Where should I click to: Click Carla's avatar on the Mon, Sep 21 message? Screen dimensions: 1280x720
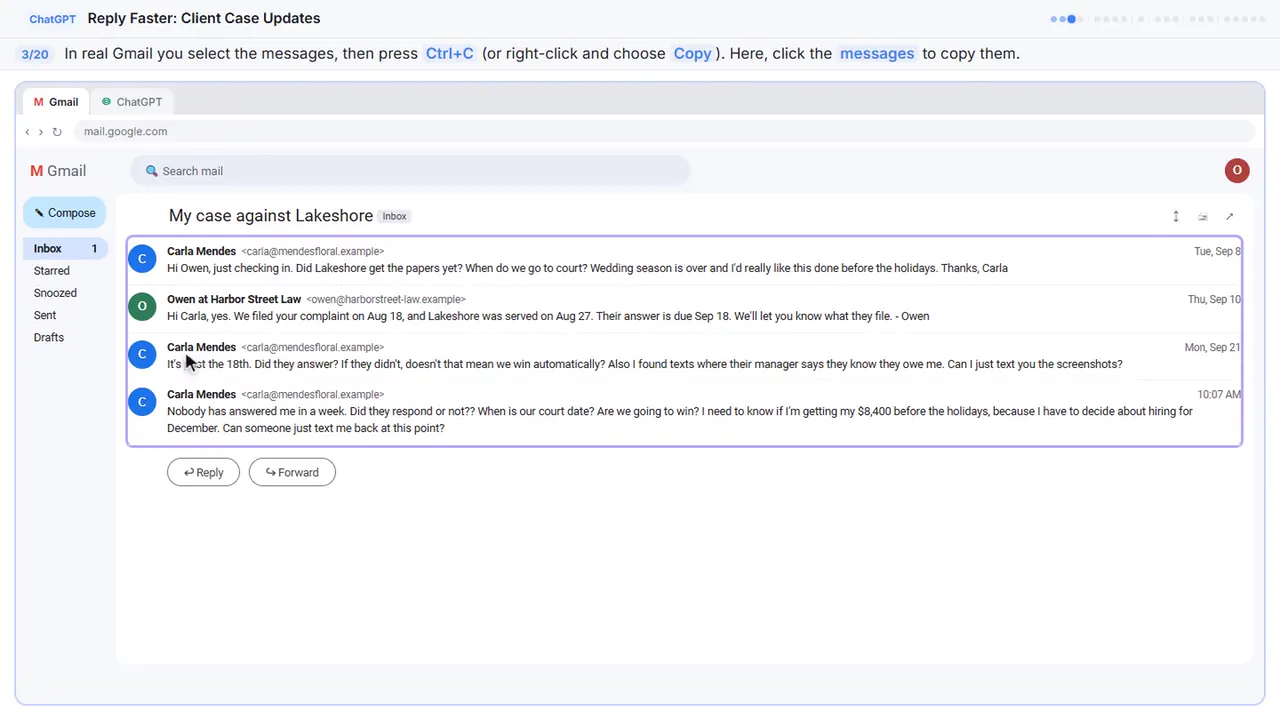[142, 355]
